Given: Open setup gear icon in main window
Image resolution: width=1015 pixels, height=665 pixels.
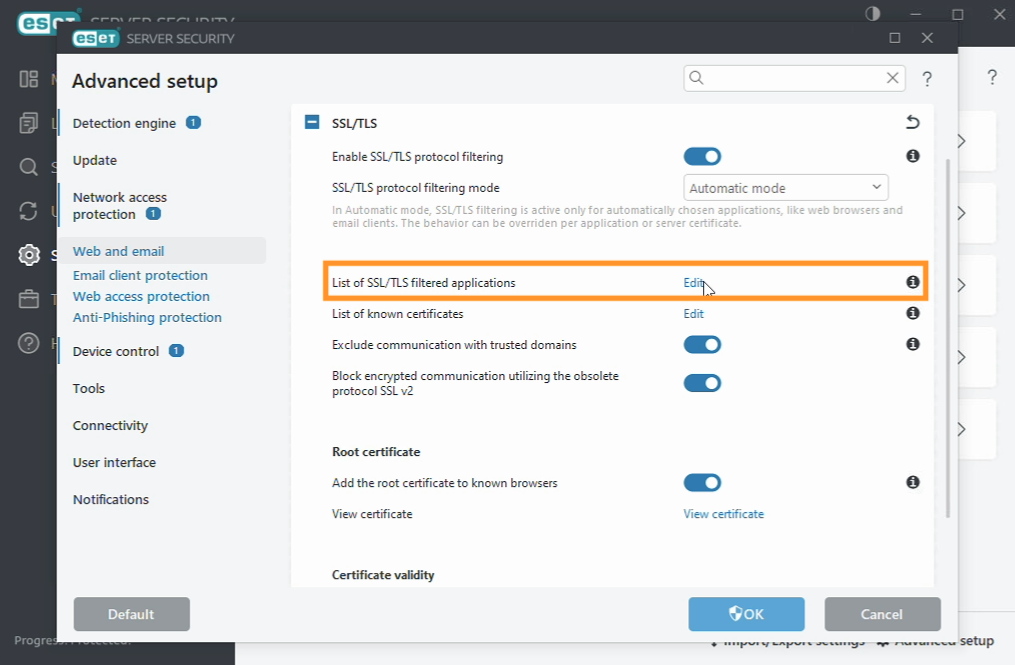Looking at the screenshot, I should (x=28, y=255).
